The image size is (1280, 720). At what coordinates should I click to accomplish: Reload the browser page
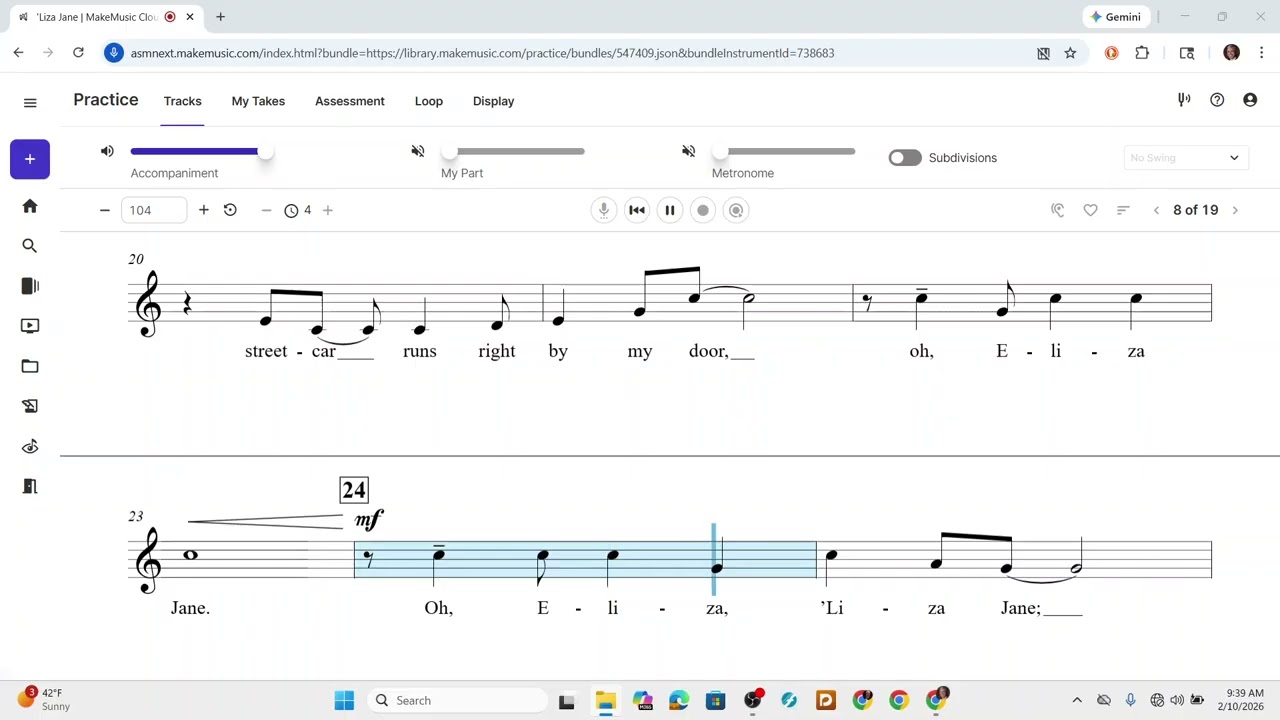78,53
